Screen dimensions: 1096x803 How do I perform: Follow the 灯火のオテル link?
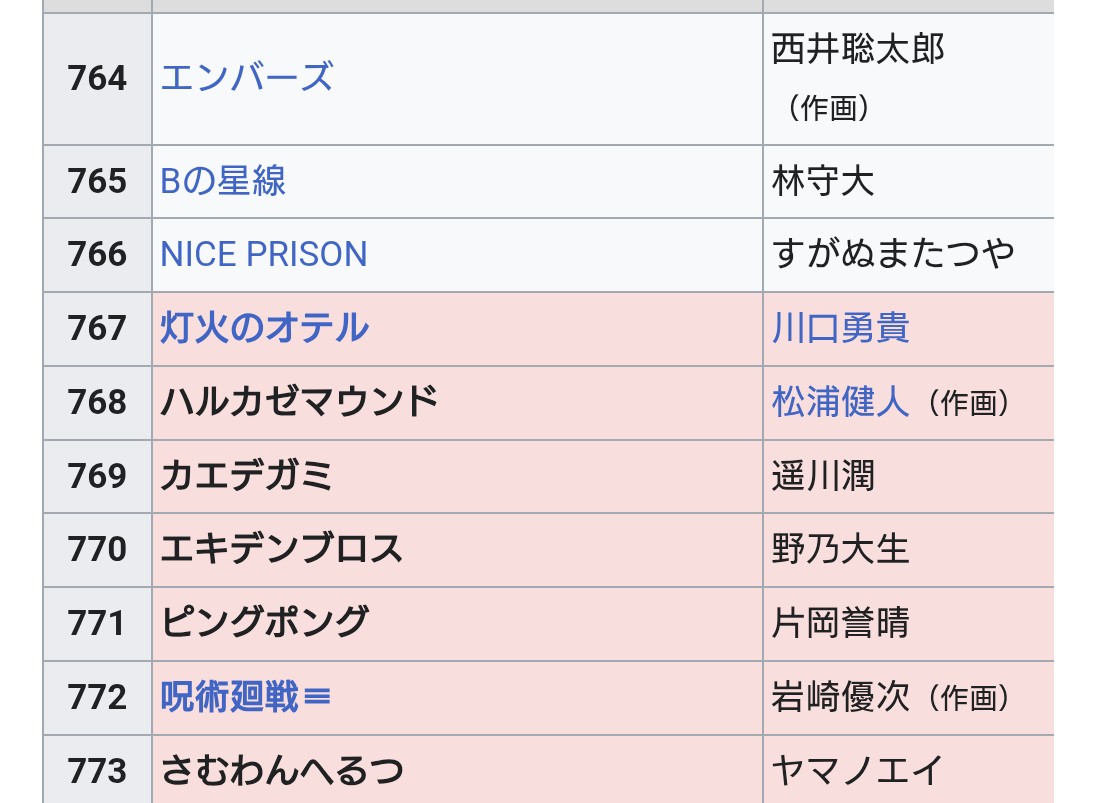[x=264, y=328]
